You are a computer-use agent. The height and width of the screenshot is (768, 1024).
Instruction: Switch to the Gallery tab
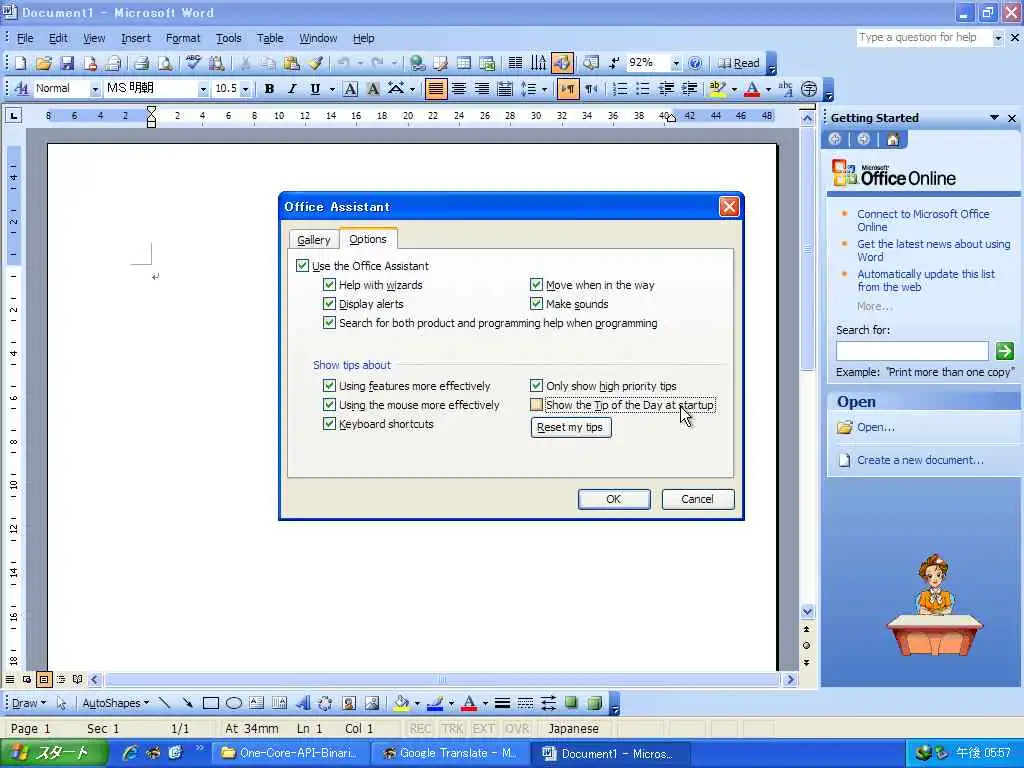(x=313, y=240)
